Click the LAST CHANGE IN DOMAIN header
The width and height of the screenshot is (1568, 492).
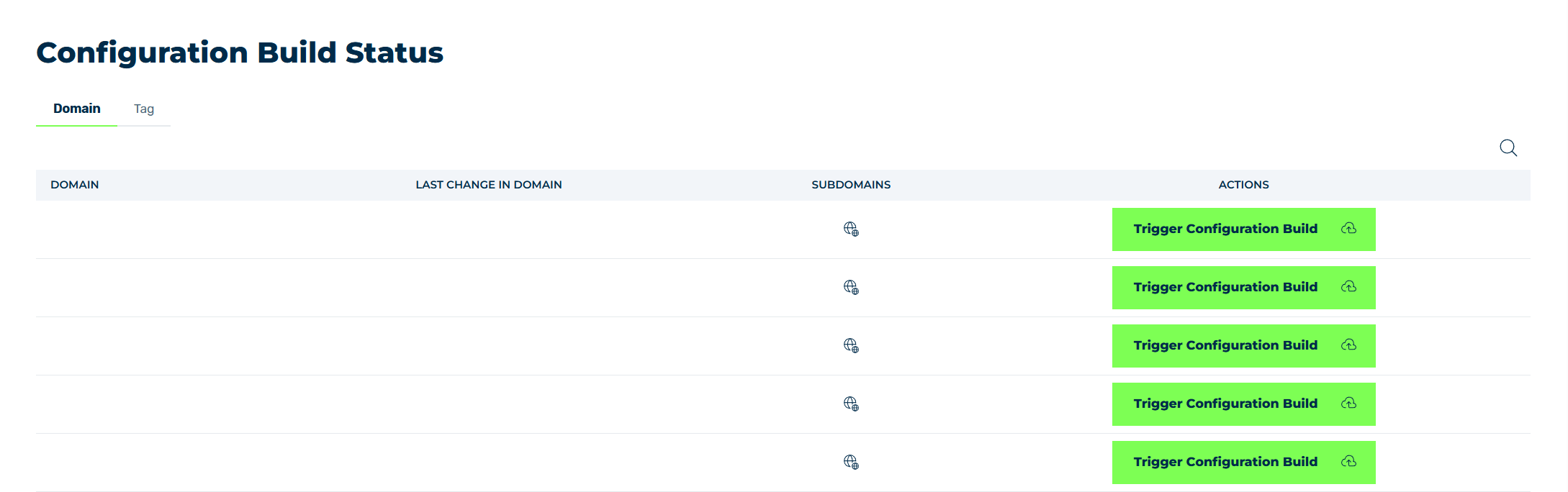click(x=489, y=185)
